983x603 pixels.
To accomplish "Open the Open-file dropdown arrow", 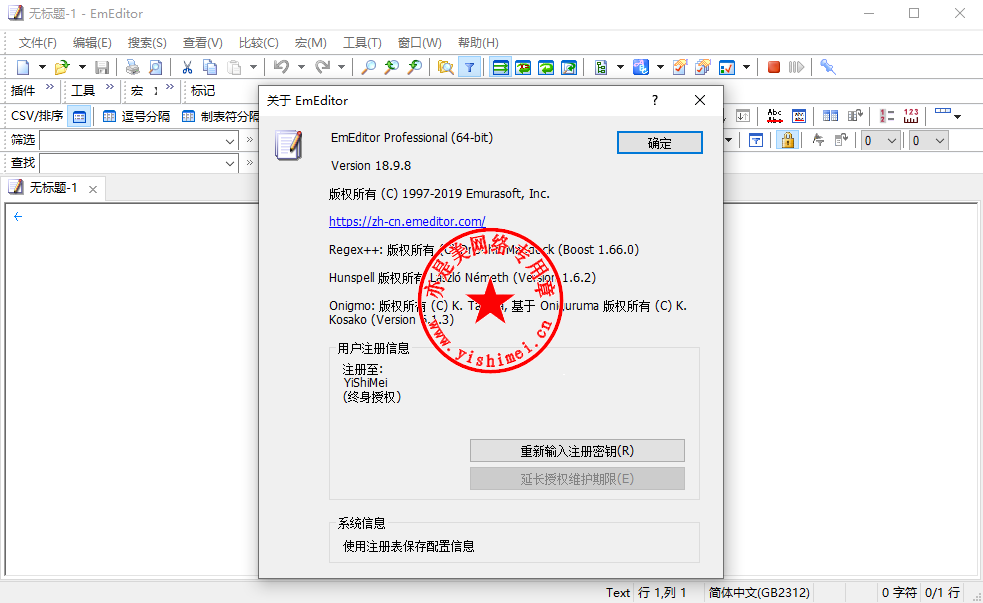I will click(81, 67).
